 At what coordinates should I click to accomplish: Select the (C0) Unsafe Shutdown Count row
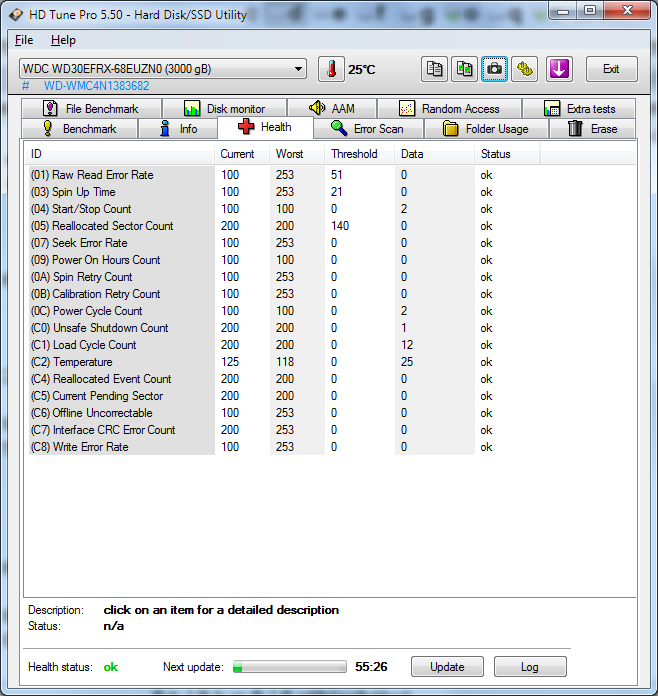pos(284,328)
